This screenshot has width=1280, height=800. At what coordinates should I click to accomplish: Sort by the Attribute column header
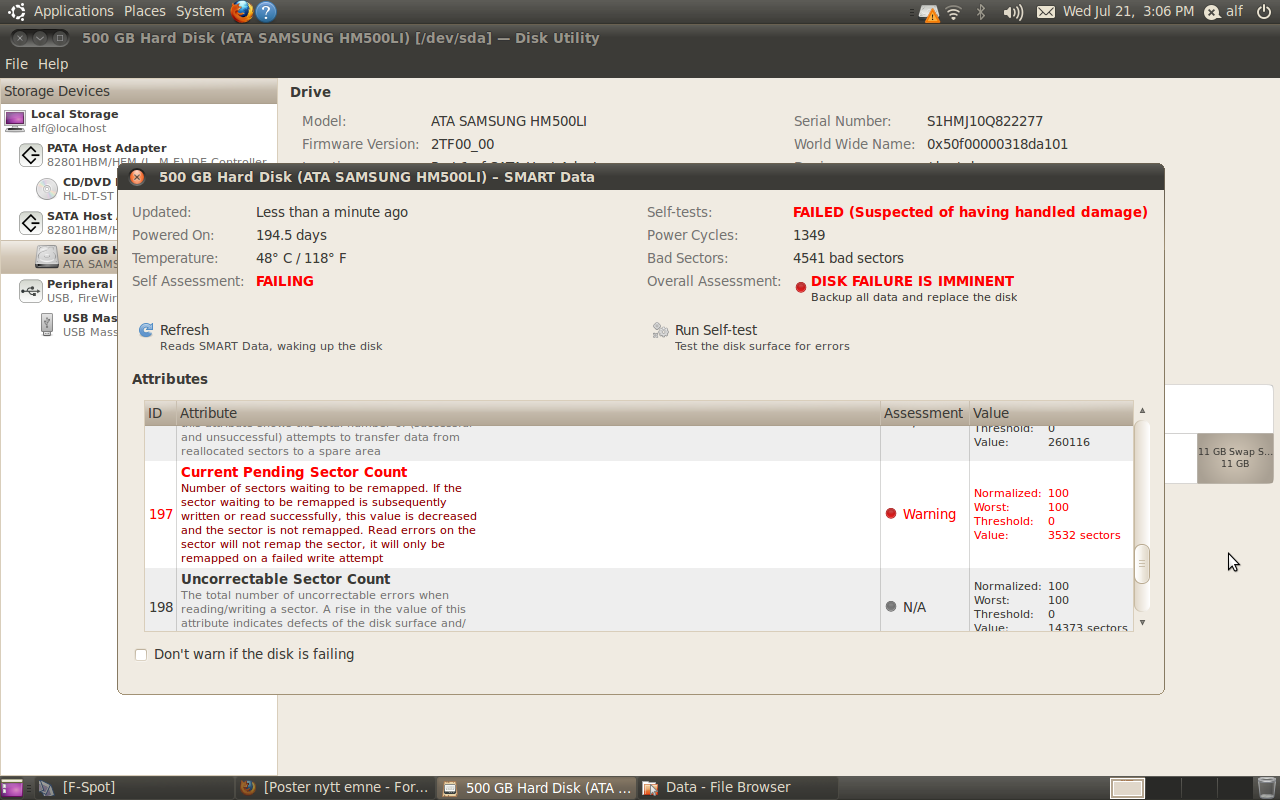point(528,413)
